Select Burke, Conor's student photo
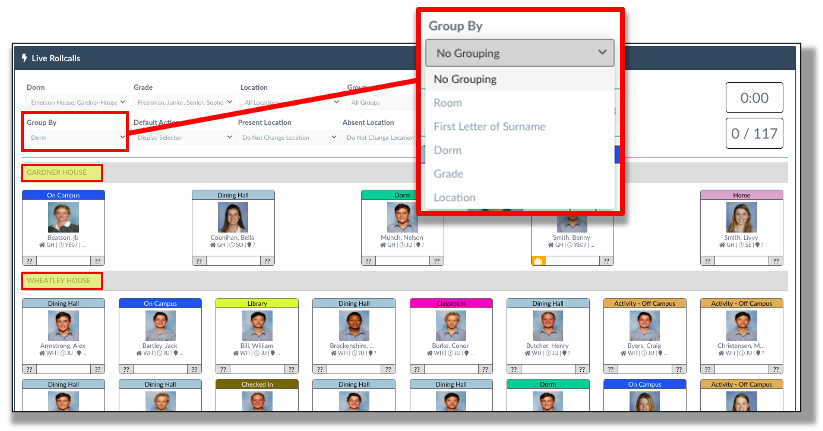 [x=451, y=325]
